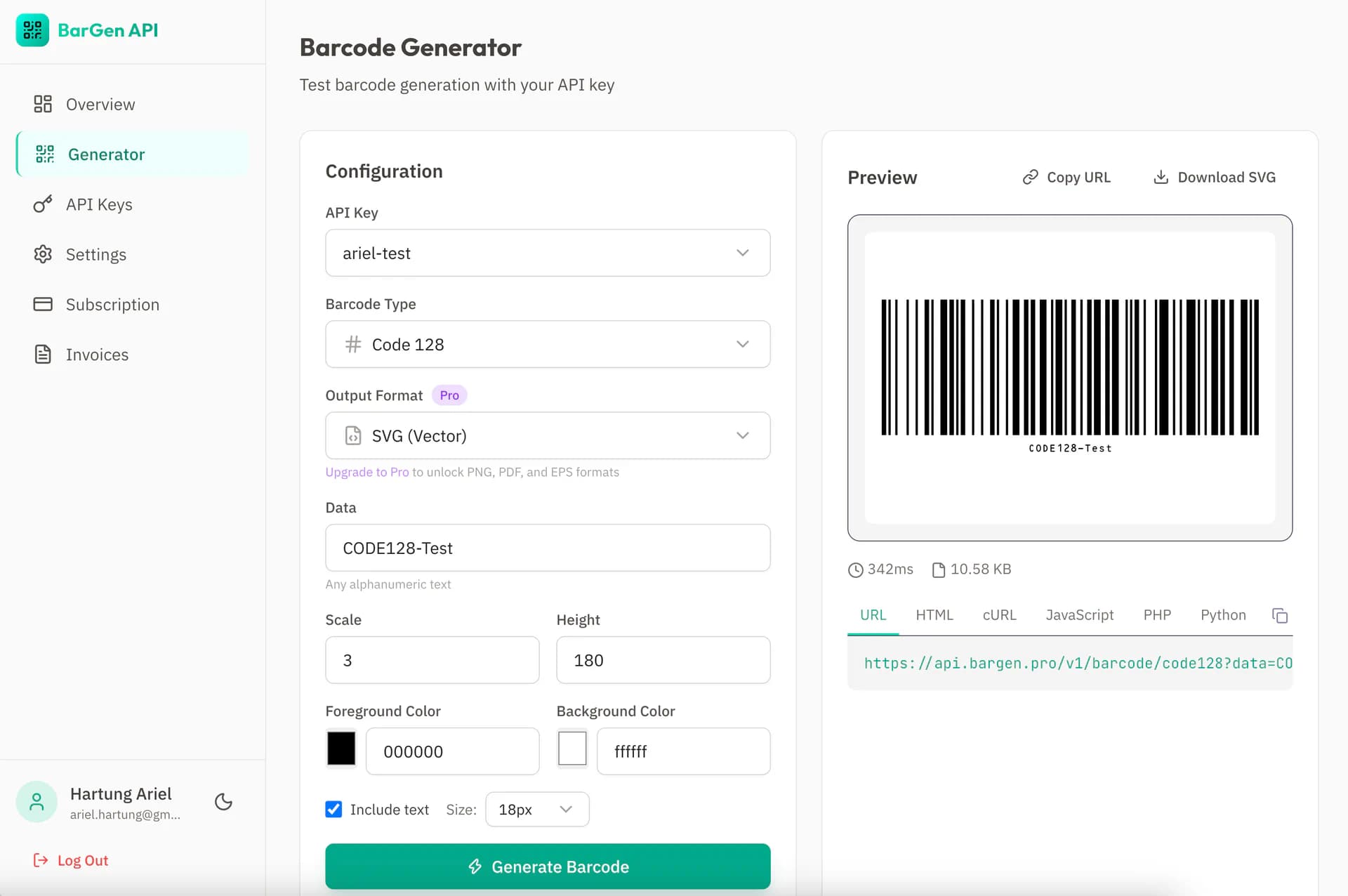Click the download icon beside Download SVG
1348x896 pixels.
click(x=1161, y=177)
